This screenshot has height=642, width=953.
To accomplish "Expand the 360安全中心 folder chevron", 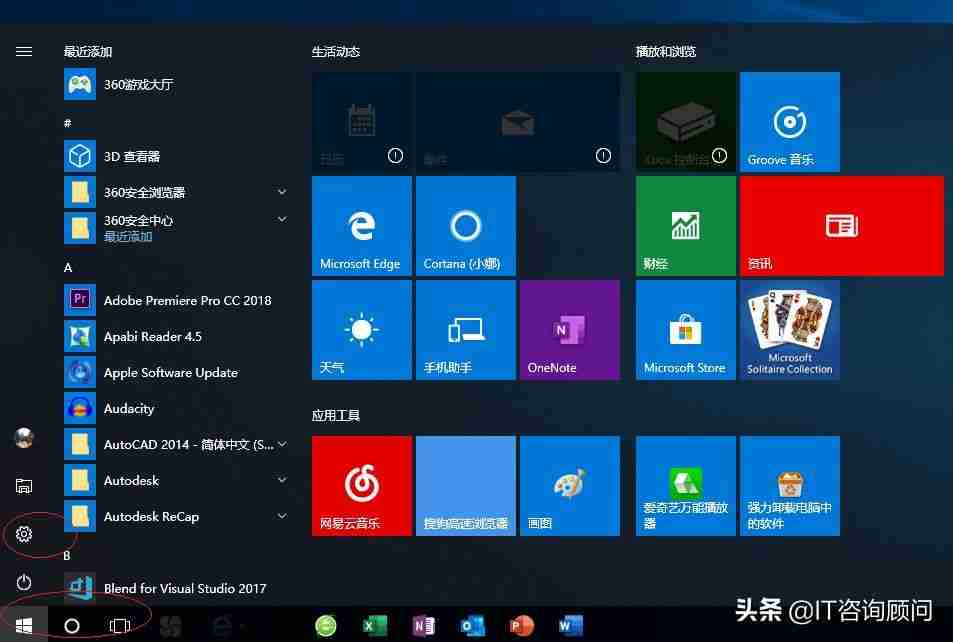I will [282, 219].
